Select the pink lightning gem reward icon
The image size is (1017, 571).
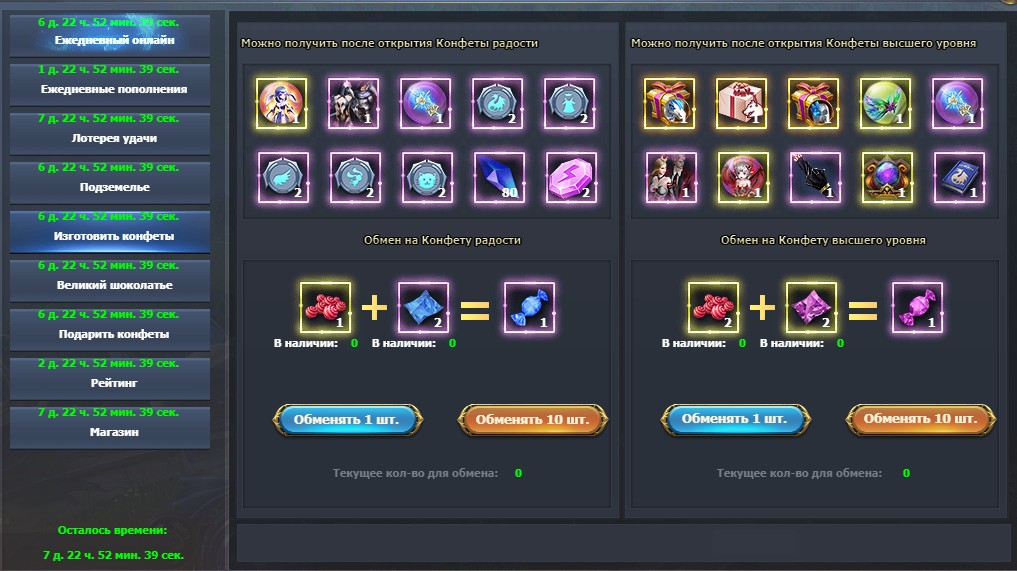tap(571, 177)
